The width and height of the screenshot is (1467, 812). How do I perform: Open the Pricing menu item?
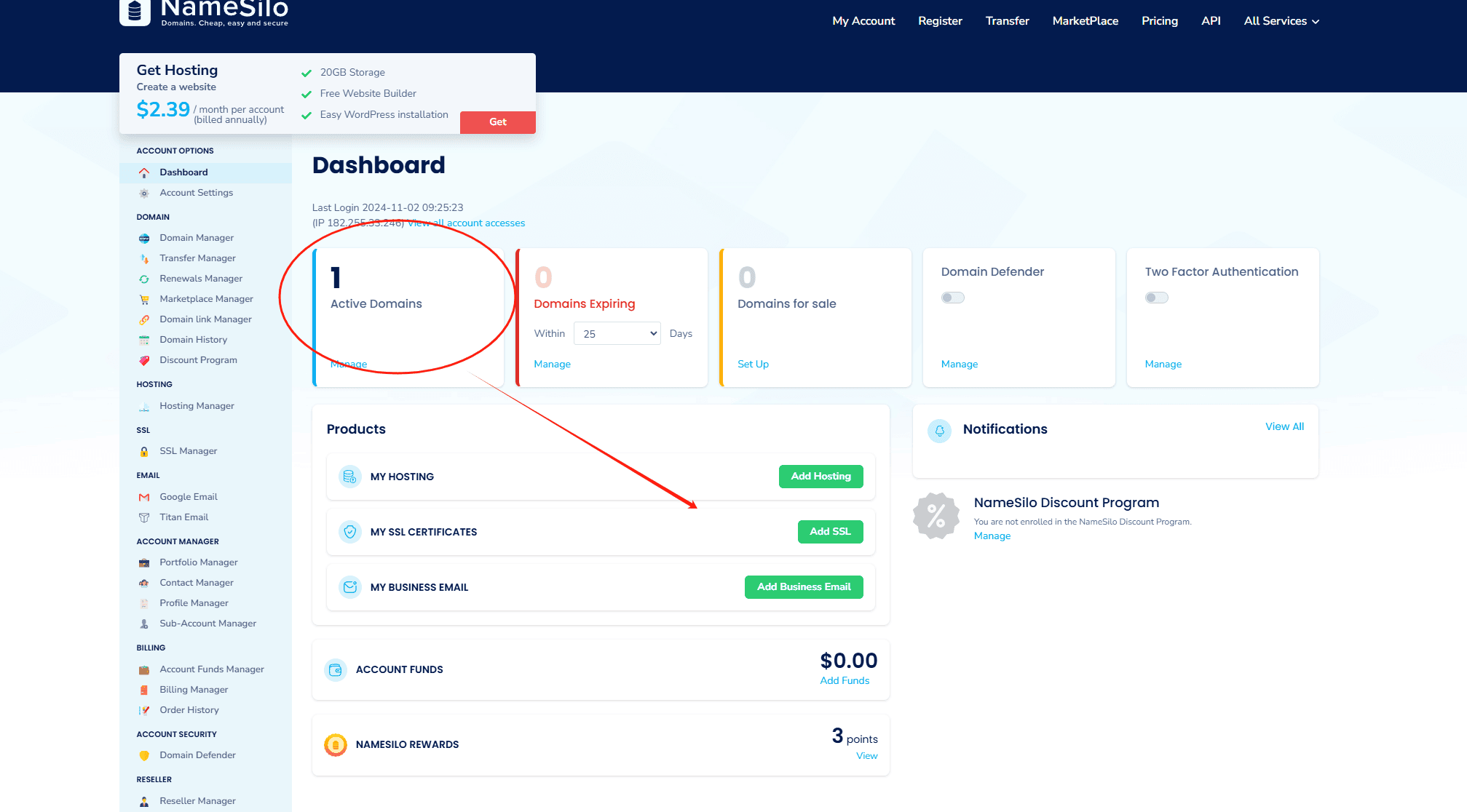[1159, 21]
